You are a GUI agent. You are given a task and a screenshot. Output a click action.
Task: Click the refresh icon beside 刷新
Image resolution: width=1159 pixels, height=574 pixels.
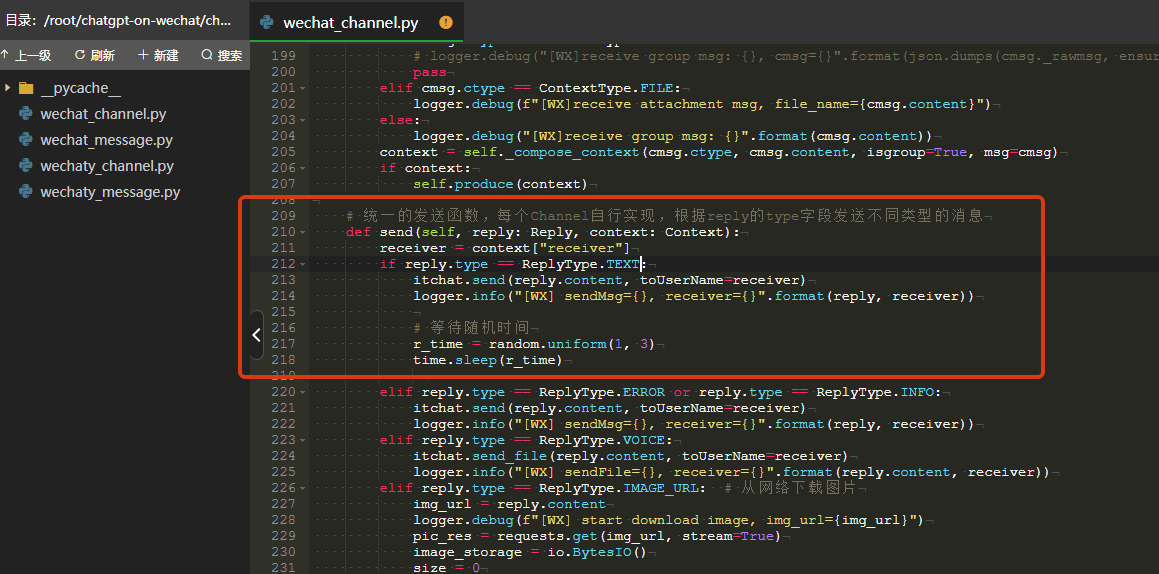80,55
